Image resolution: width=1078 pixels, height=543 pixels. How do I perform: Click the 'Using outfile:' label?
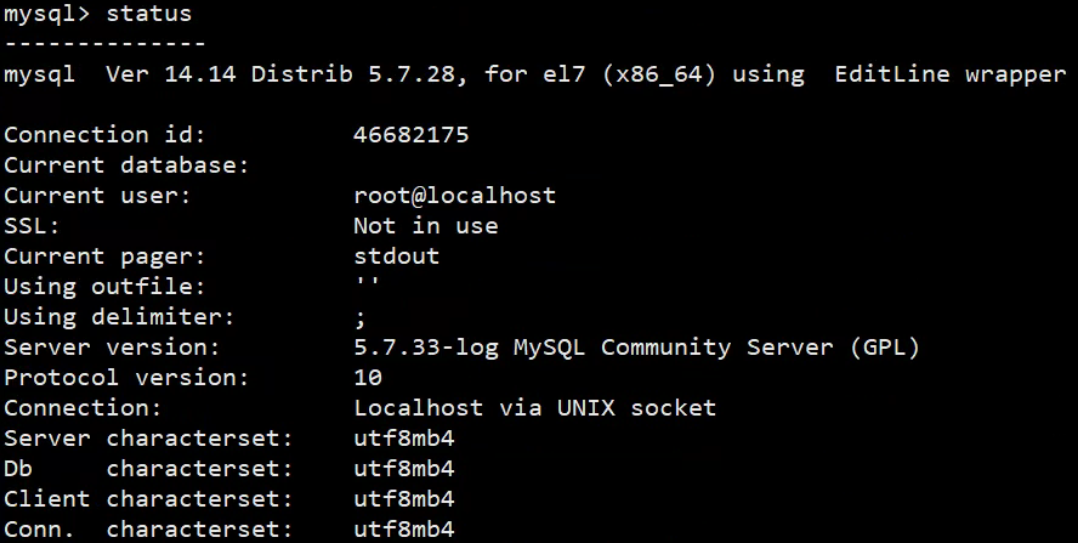pos(104,286)
